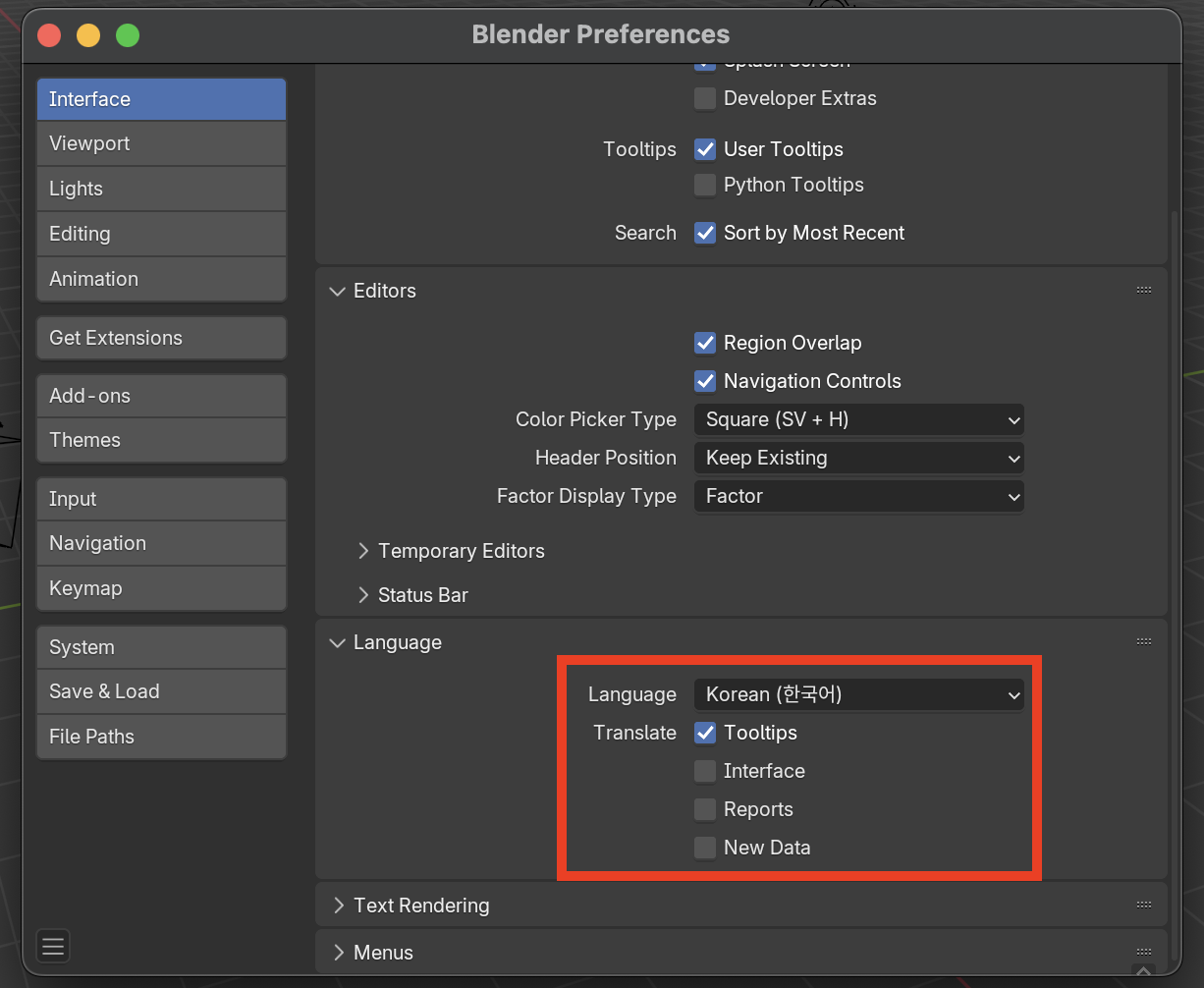Screen dimensions: 1204x988
Task: Minimize the Blender Preferences window
Action: click(x=88, y=35)
